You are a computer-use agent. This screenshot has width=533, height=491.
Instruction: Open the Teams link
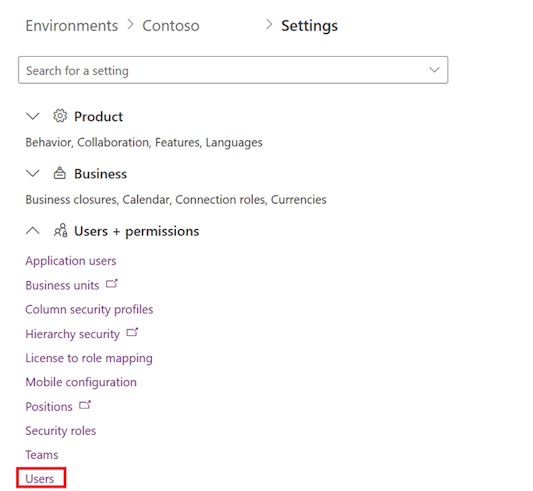(42, 455)
